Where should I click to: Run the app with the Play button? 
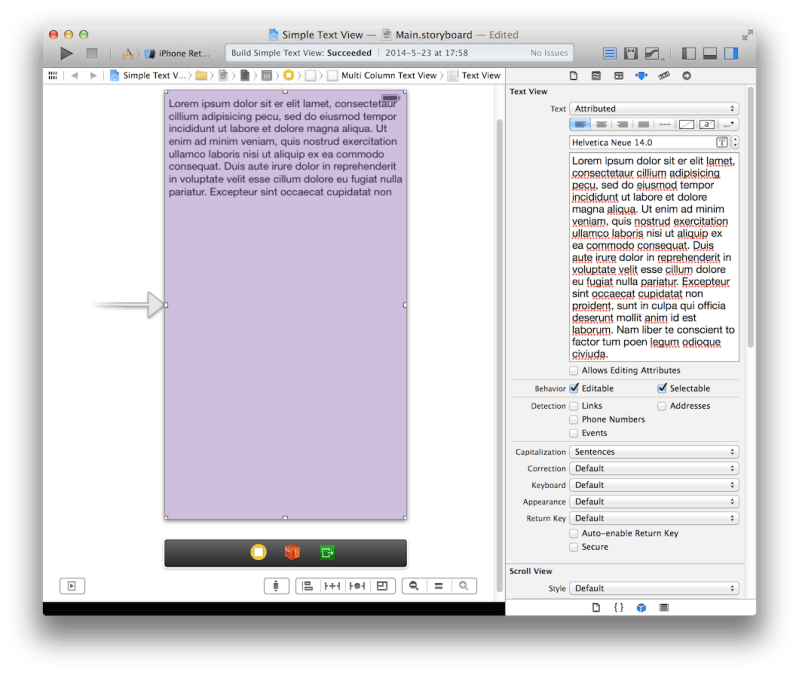[x=66, y=53]
